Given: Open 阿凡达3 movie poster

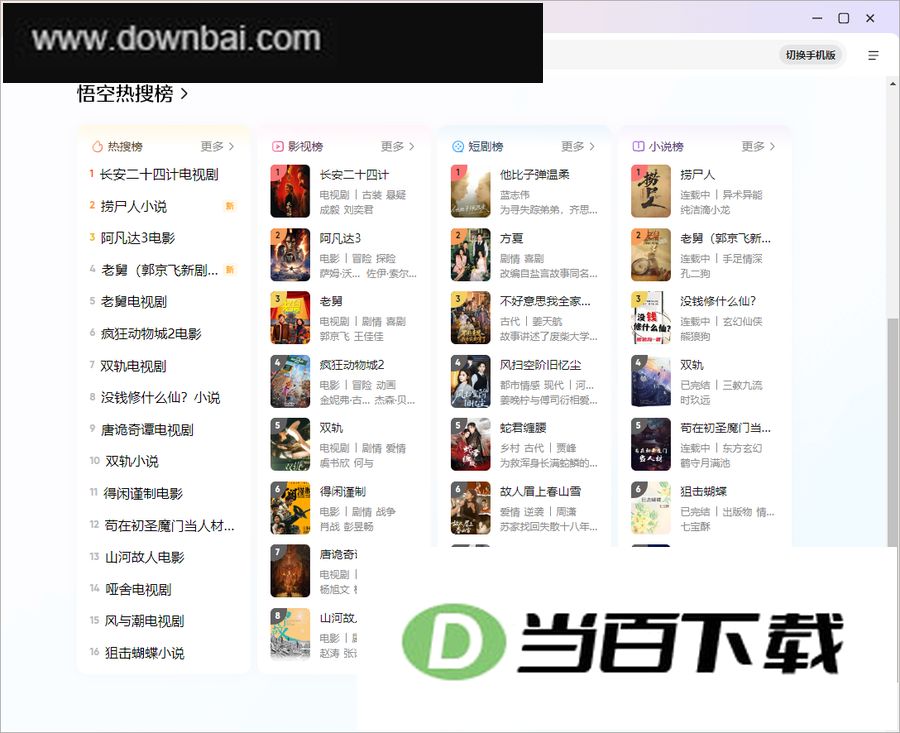Looking at the screenshot, I should click(290, 254).
